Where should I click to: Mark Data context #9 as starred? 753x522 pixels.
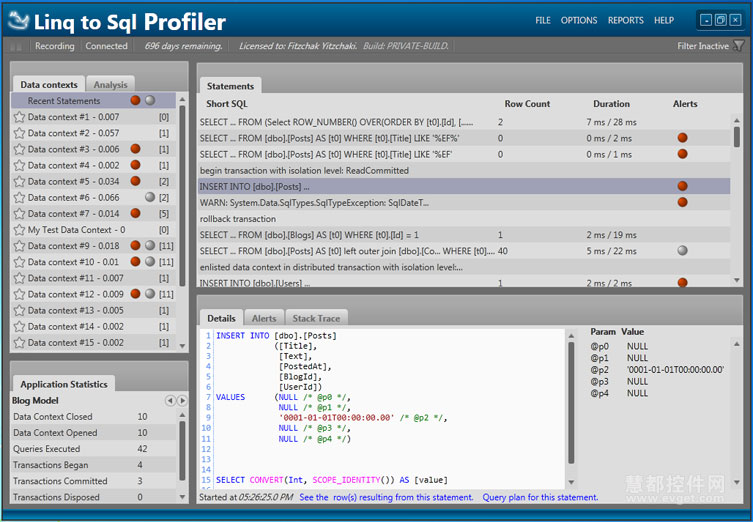(x=19, y=246)
